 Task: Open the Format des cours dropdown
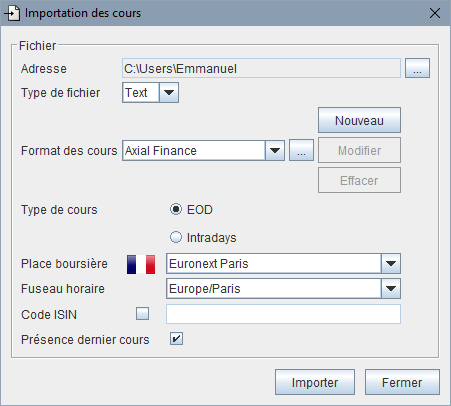pyautogui.click(x=275, y=150)
